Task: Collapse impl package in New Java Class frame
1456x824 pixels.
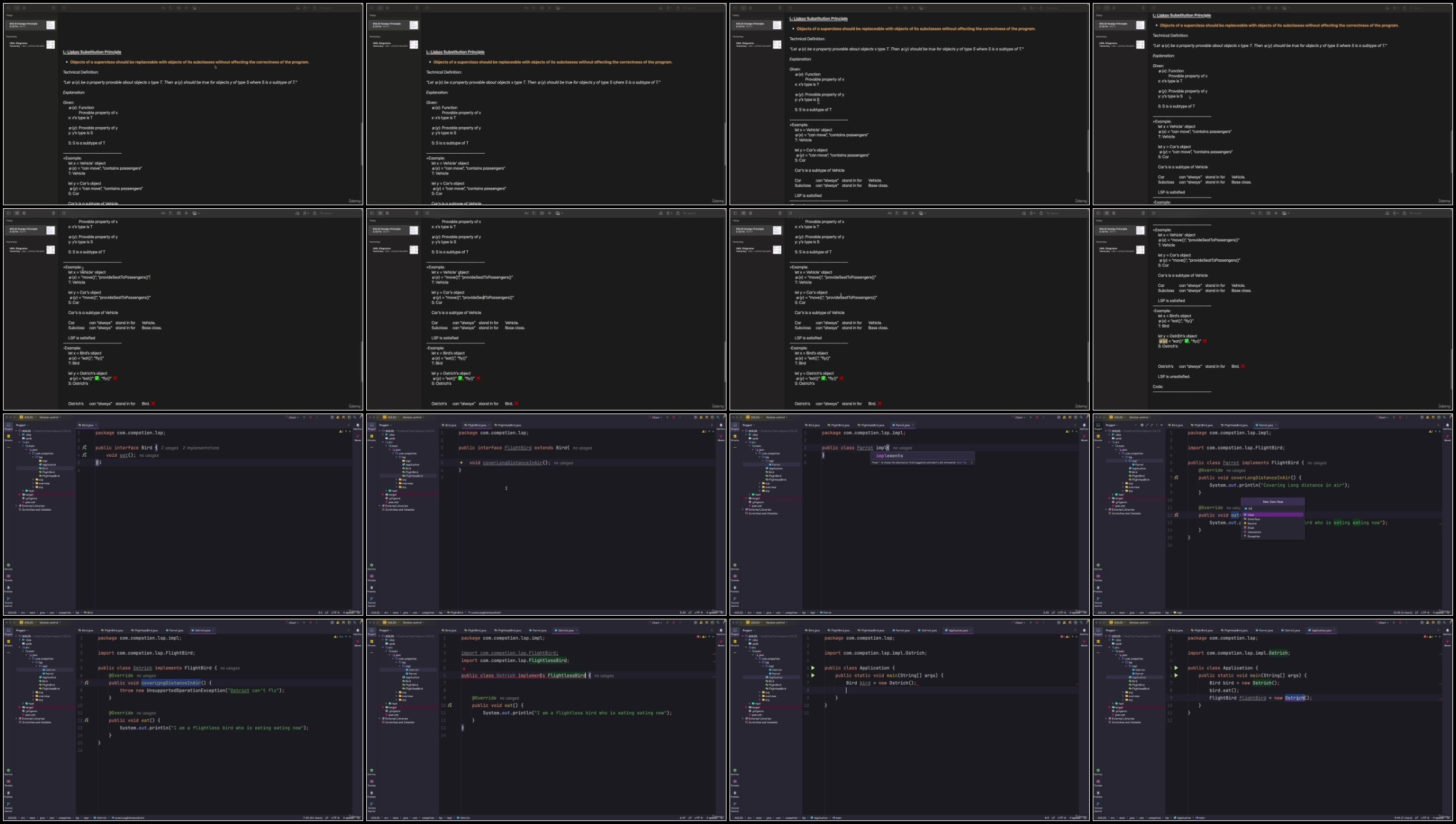Action: [1126, 461]
